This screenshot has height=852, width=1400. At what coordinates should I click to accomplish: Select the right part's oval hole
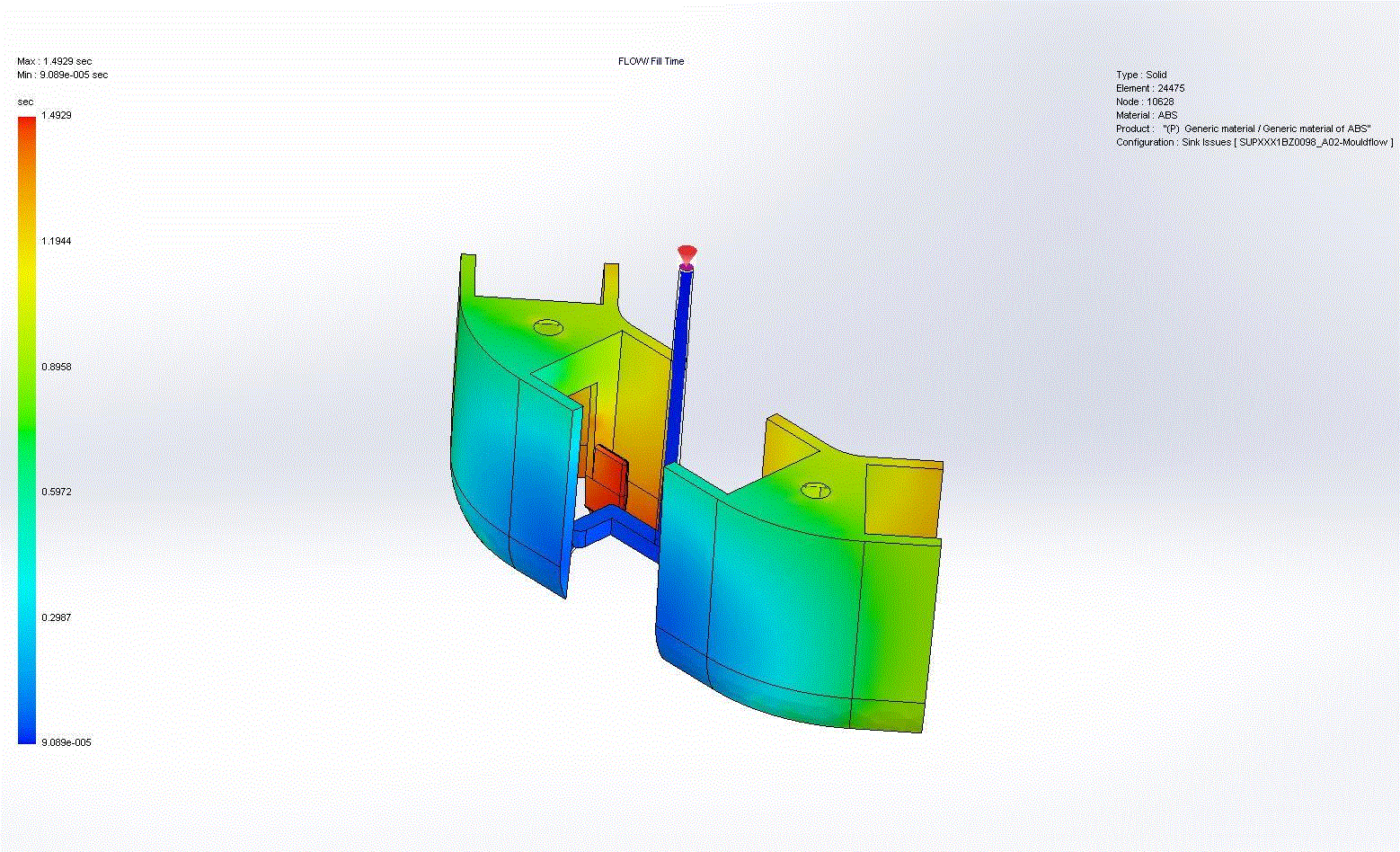(x=815, y=490)
